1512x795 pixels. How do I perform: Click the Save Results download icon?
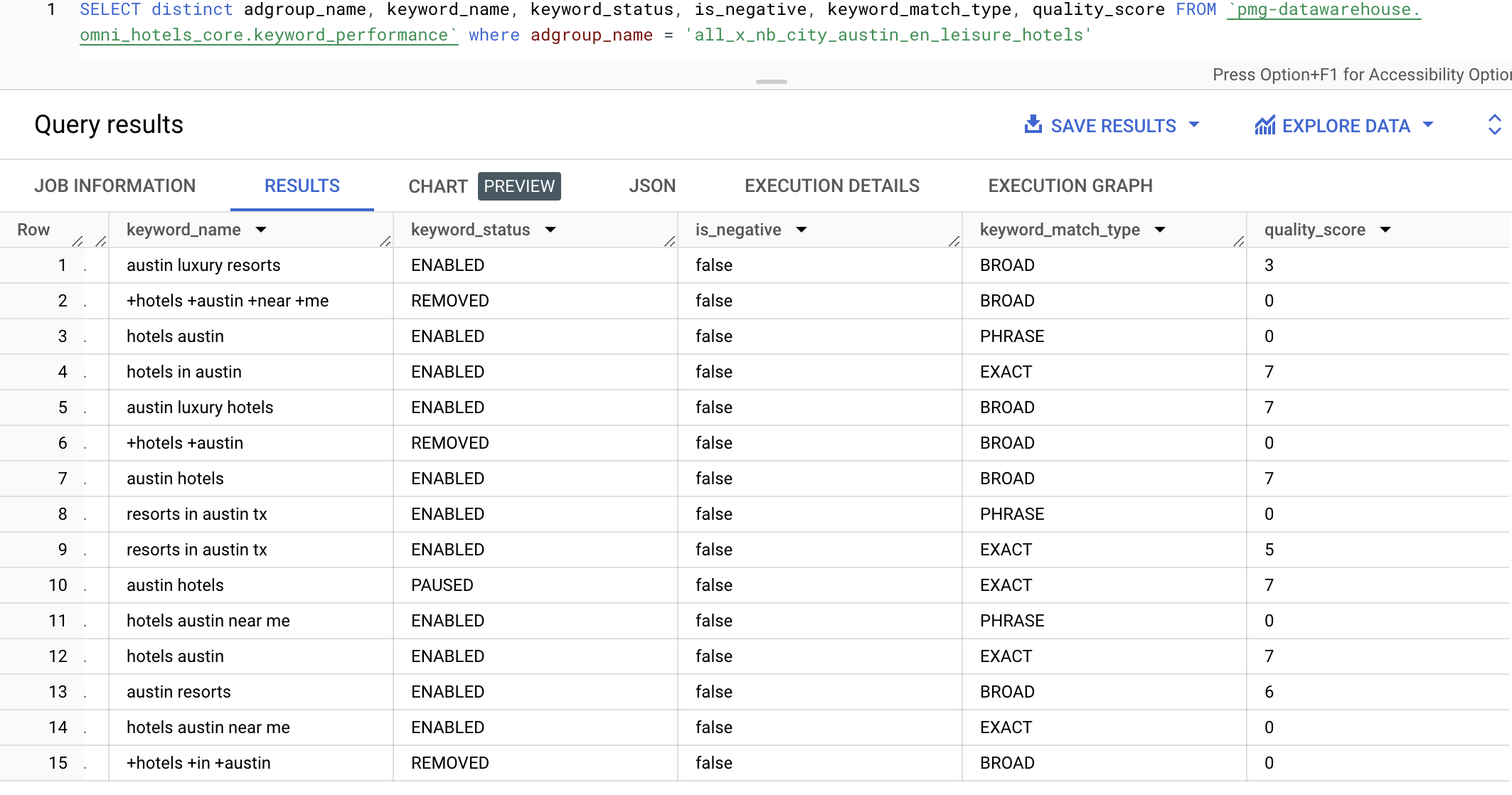click(1033, 125)
